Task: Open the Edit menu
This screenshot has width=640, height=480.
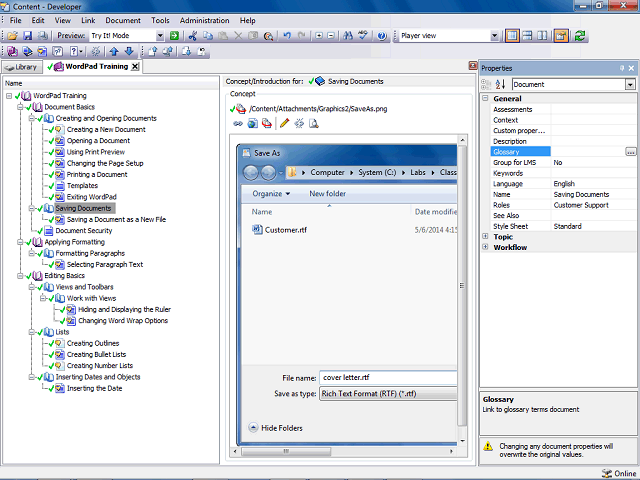Action: pos(38,20)
